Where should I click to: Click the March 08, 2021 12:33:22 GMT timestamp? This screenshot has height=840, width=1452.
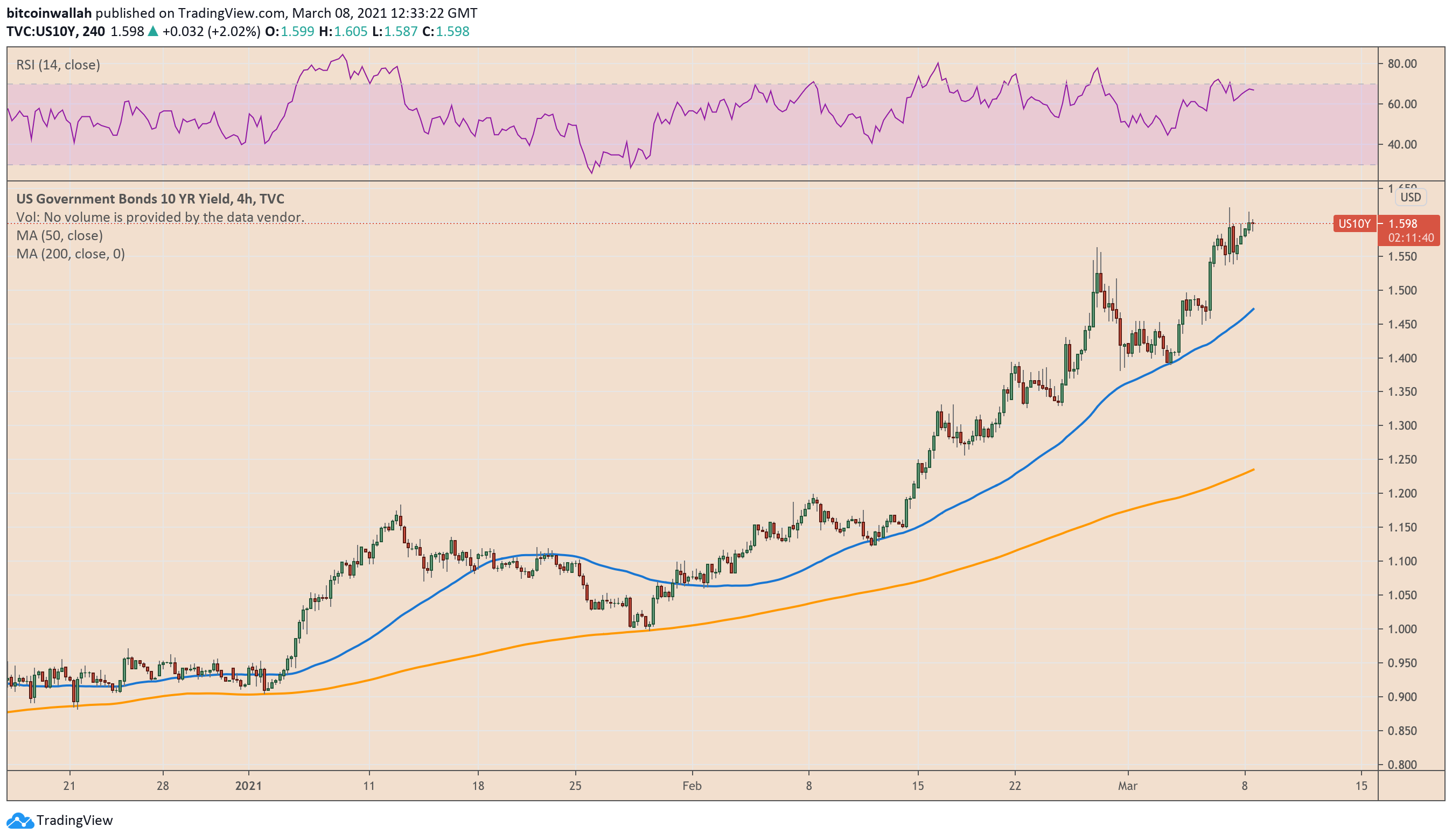[x=385, y=13]
